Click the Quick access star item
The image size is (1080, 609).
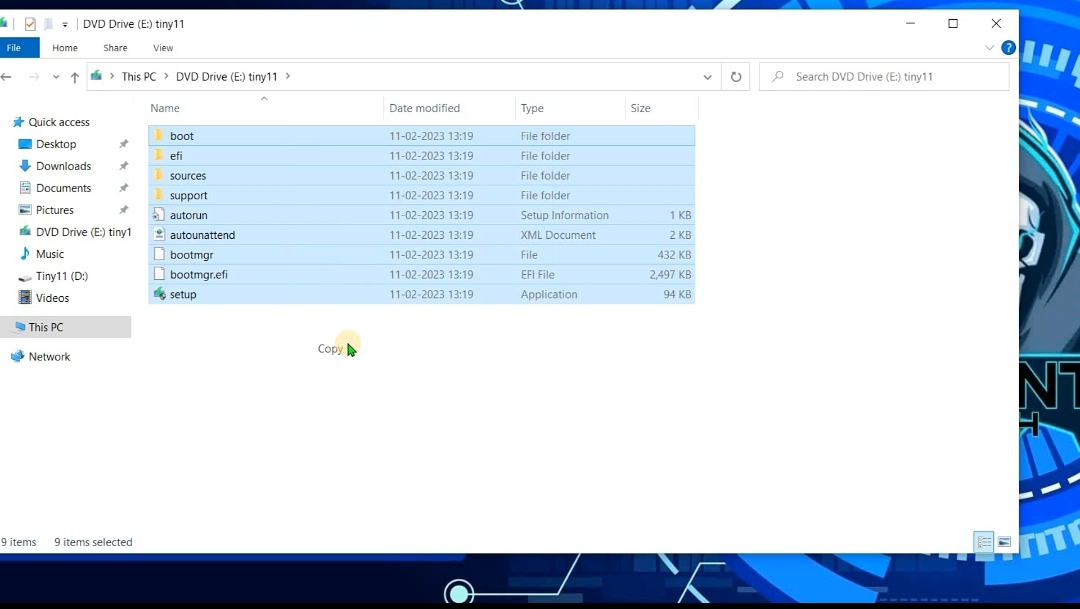click(x=52, y=122)
